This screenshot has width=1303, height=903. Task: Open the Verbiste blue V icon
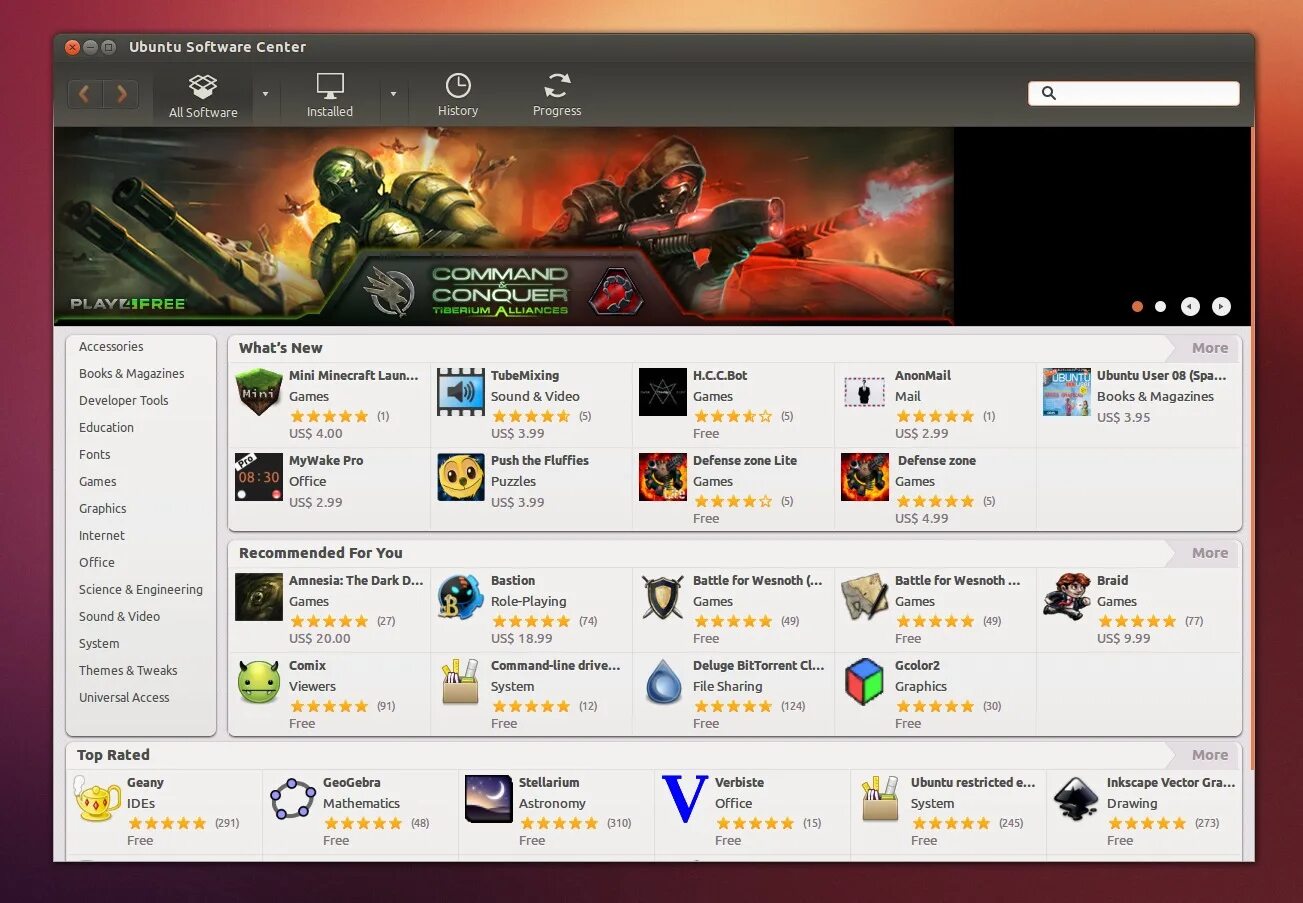685,799
